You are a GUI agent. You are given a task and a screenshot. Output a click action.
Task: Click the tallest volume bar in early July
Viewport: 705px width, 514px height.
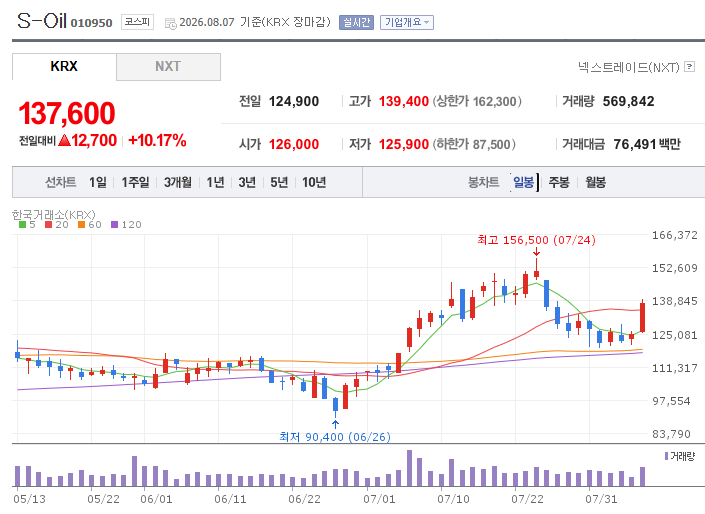click(x=409, y=468)
